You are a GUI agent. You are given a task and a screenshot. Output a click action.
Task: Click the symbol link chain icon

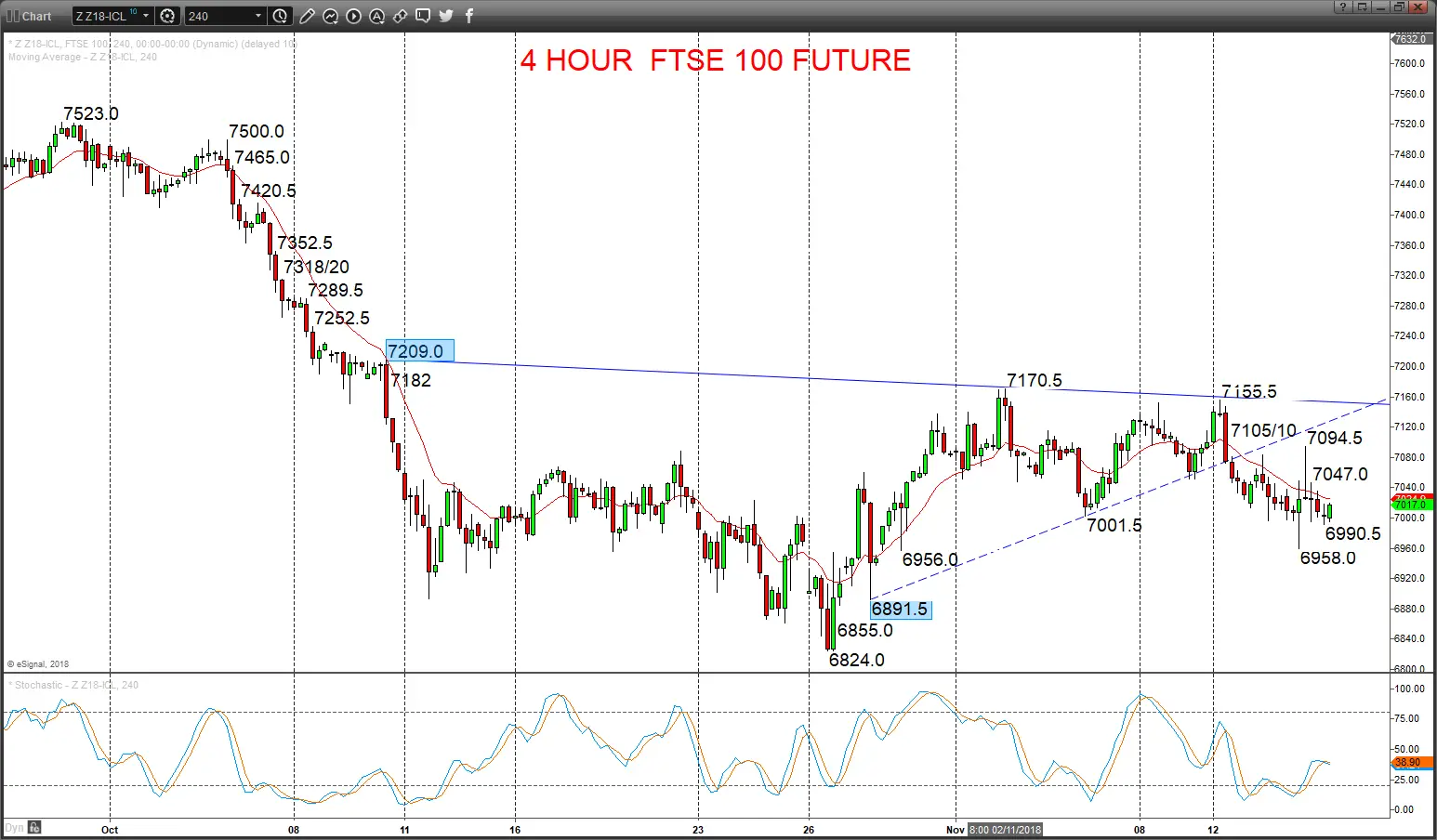tap(400, 16)
